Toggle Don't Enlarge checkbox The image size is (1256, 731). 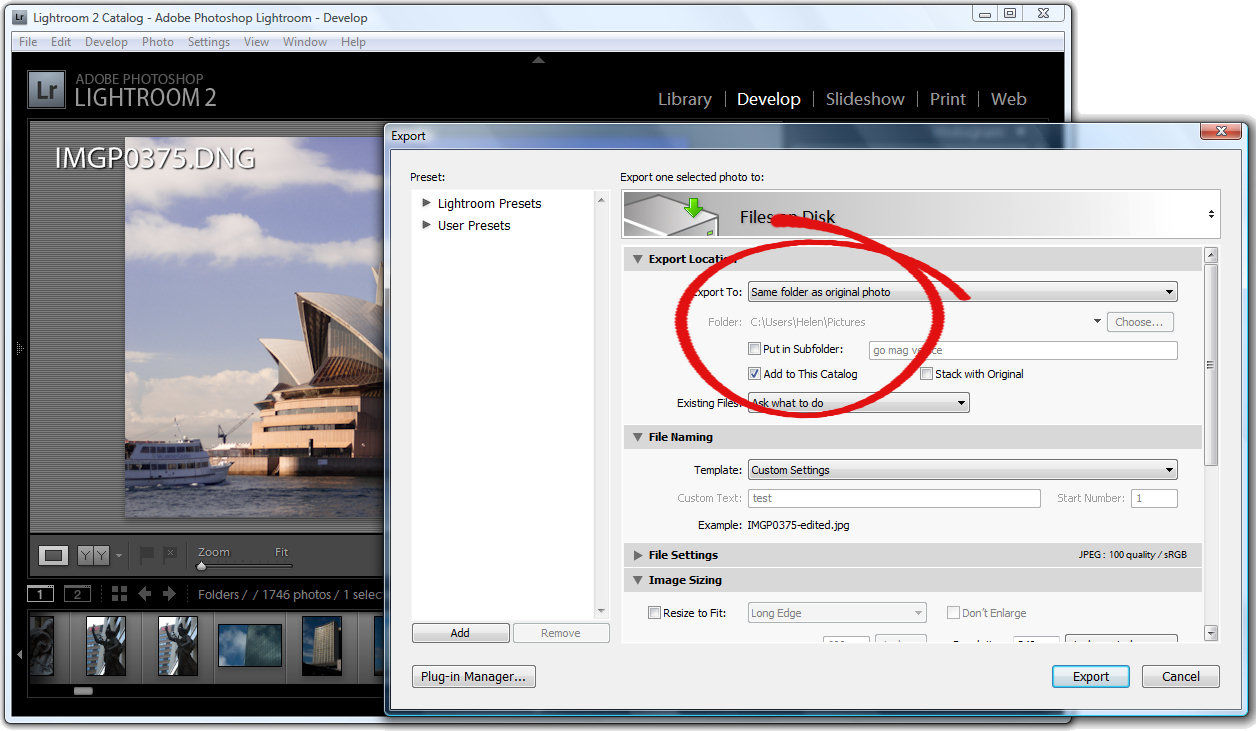point(953,613)
